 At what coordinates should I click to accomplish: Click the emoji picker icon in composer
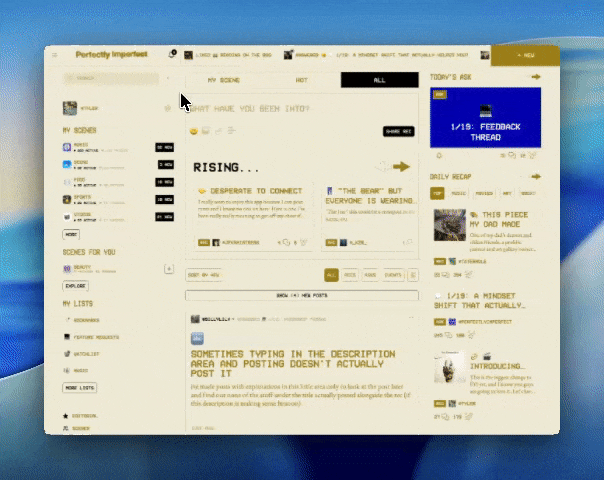(x=194, y=131)
